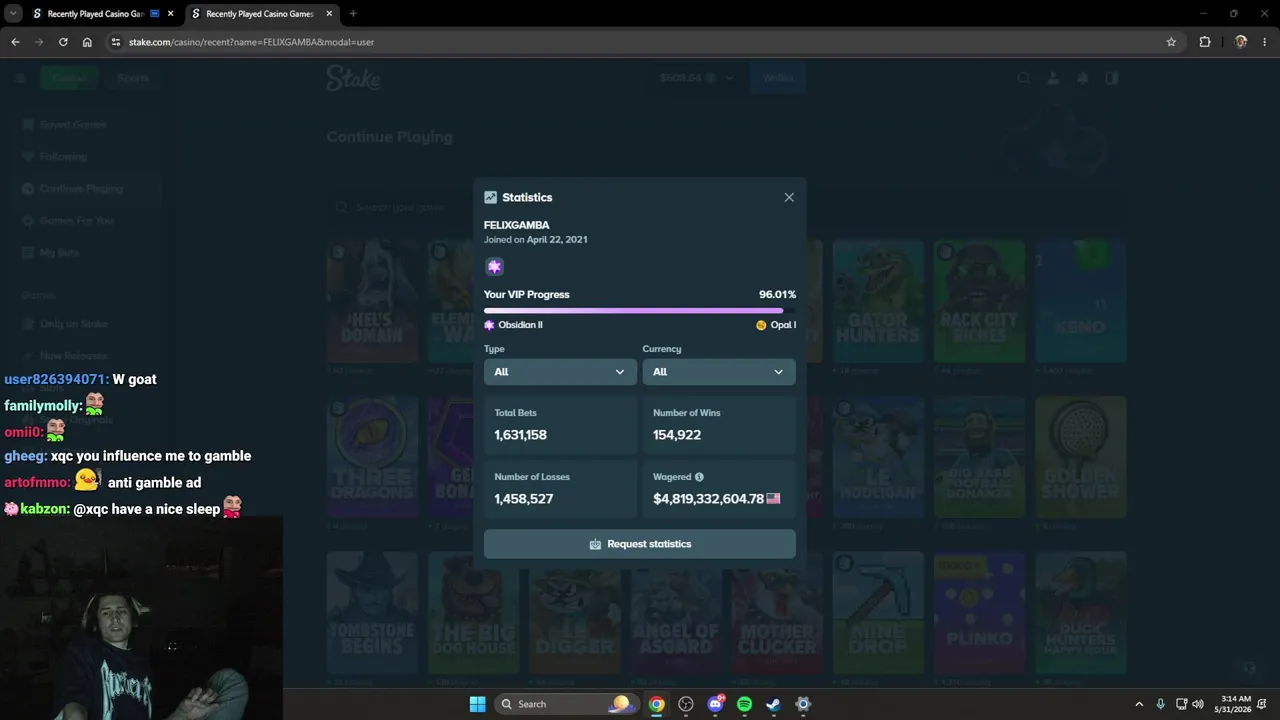Open the Chrome three-dot menu
The image size is (1280, 720).
(x=1265, y=42)
